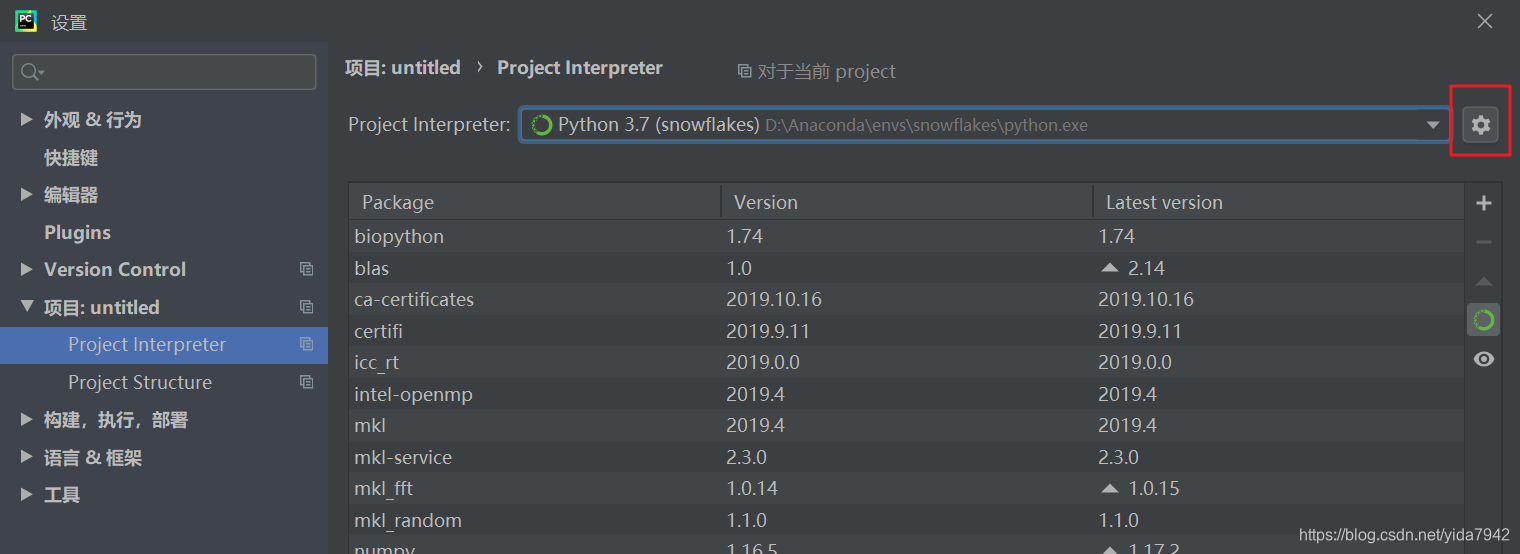Click the plus icon to install package

point(1483,203)
